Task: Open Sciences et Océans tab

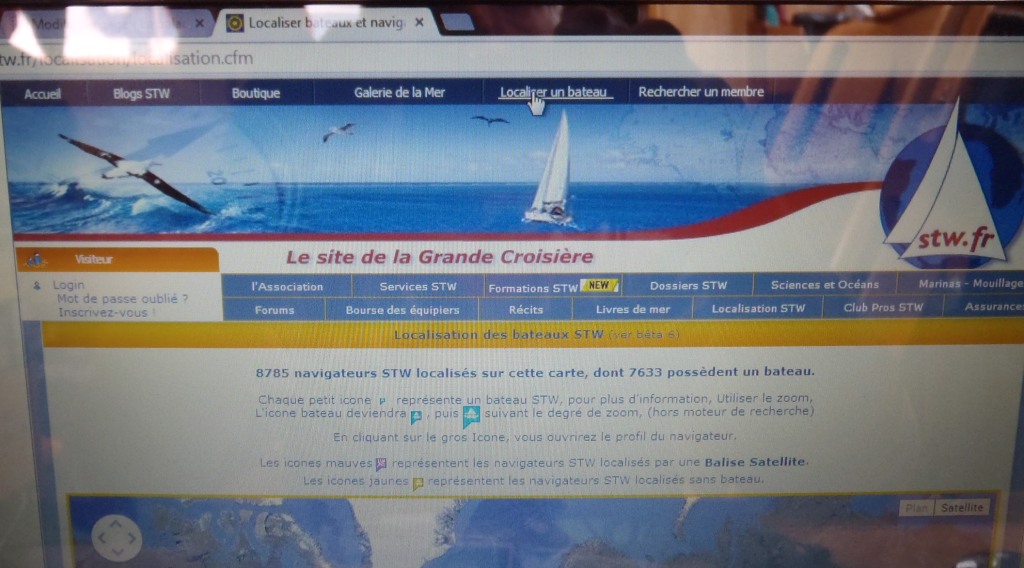Action: 824,285
